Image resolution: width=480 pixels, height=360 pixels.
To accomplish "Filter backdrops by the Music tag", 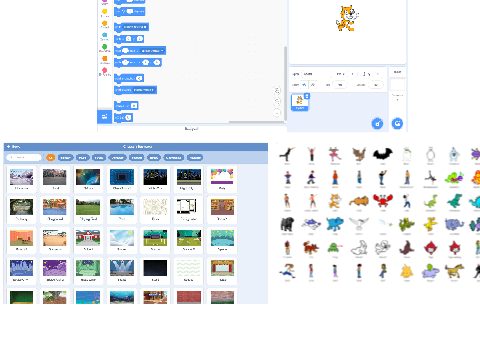I will coord(83,157).
